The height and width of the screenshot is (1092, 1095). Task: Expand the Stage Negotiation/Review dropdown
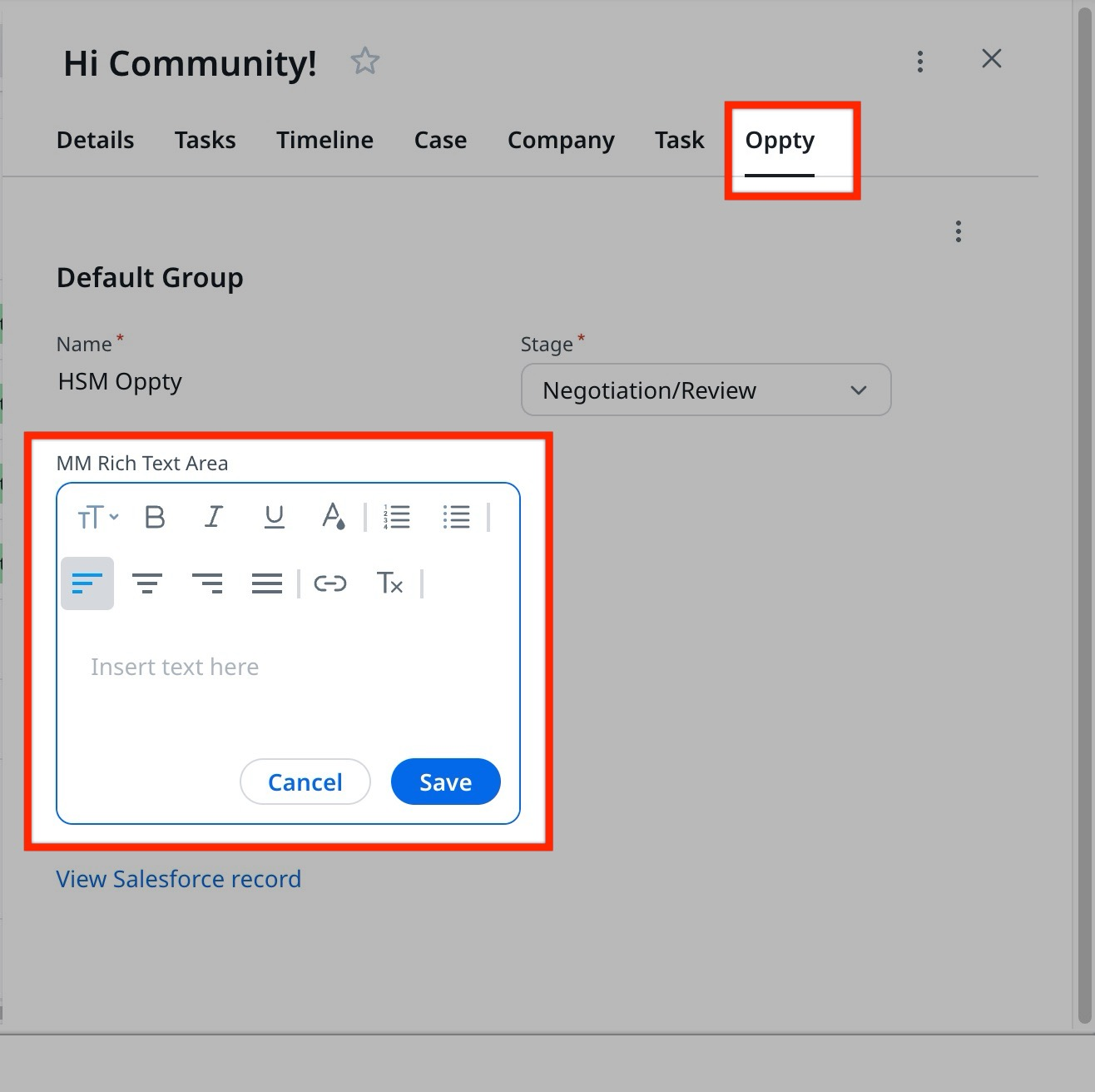(706, 390)
